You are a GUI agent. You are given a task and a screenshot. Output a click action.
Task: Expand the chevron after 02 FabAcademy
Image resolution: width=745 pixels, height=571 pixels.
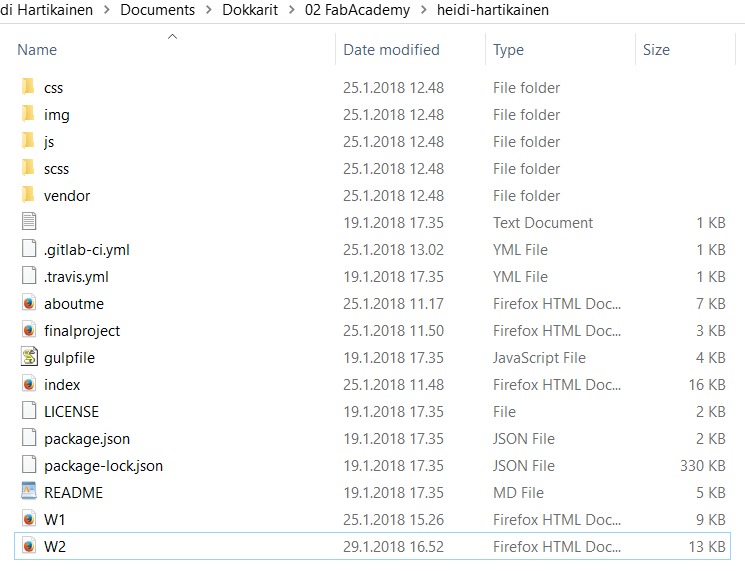click(423, 10)
